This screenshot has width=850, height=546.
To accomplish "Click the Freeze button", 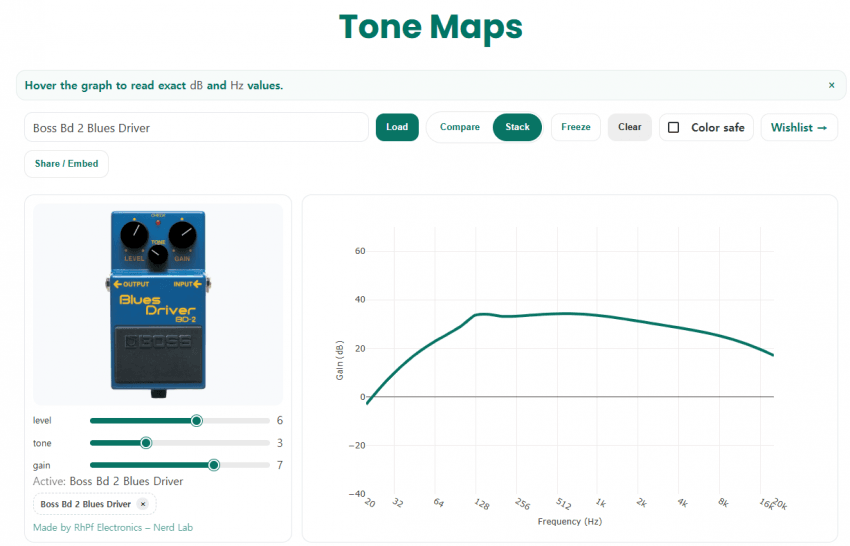I will tap(576, 127).
